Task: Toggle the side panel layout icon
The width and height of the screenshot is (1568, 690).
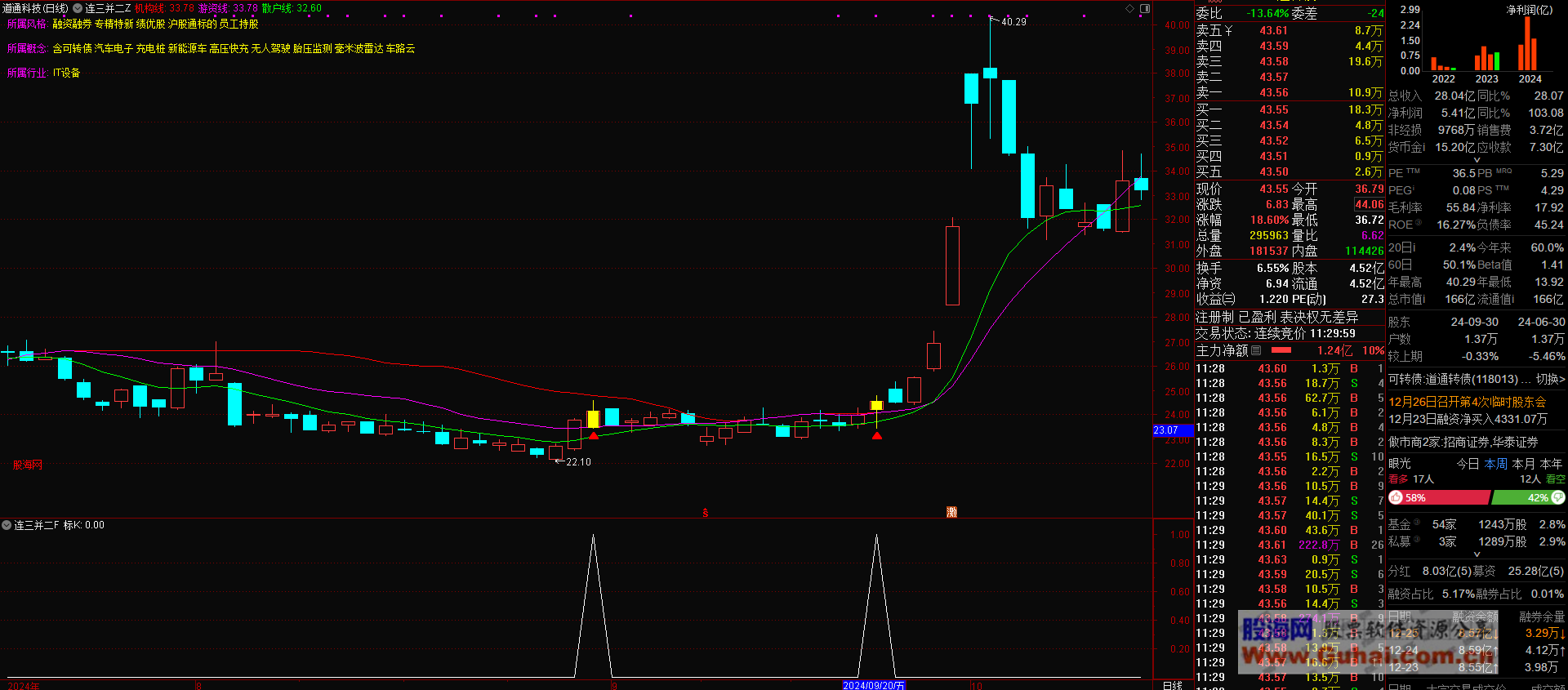Action: click(1145, 8)
